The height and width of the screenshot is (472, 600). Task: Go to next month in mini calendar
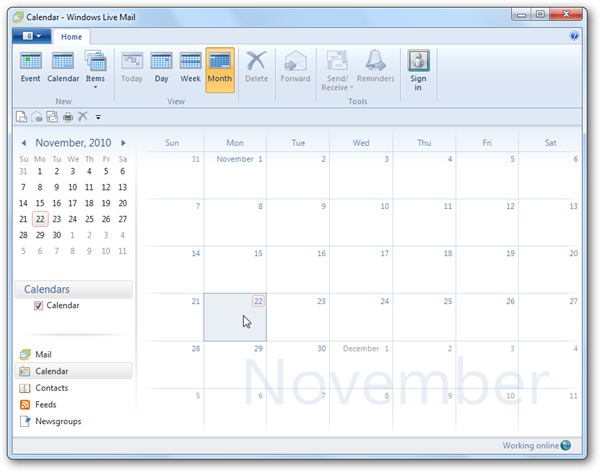pyautogui.click(x=123, y=143)
